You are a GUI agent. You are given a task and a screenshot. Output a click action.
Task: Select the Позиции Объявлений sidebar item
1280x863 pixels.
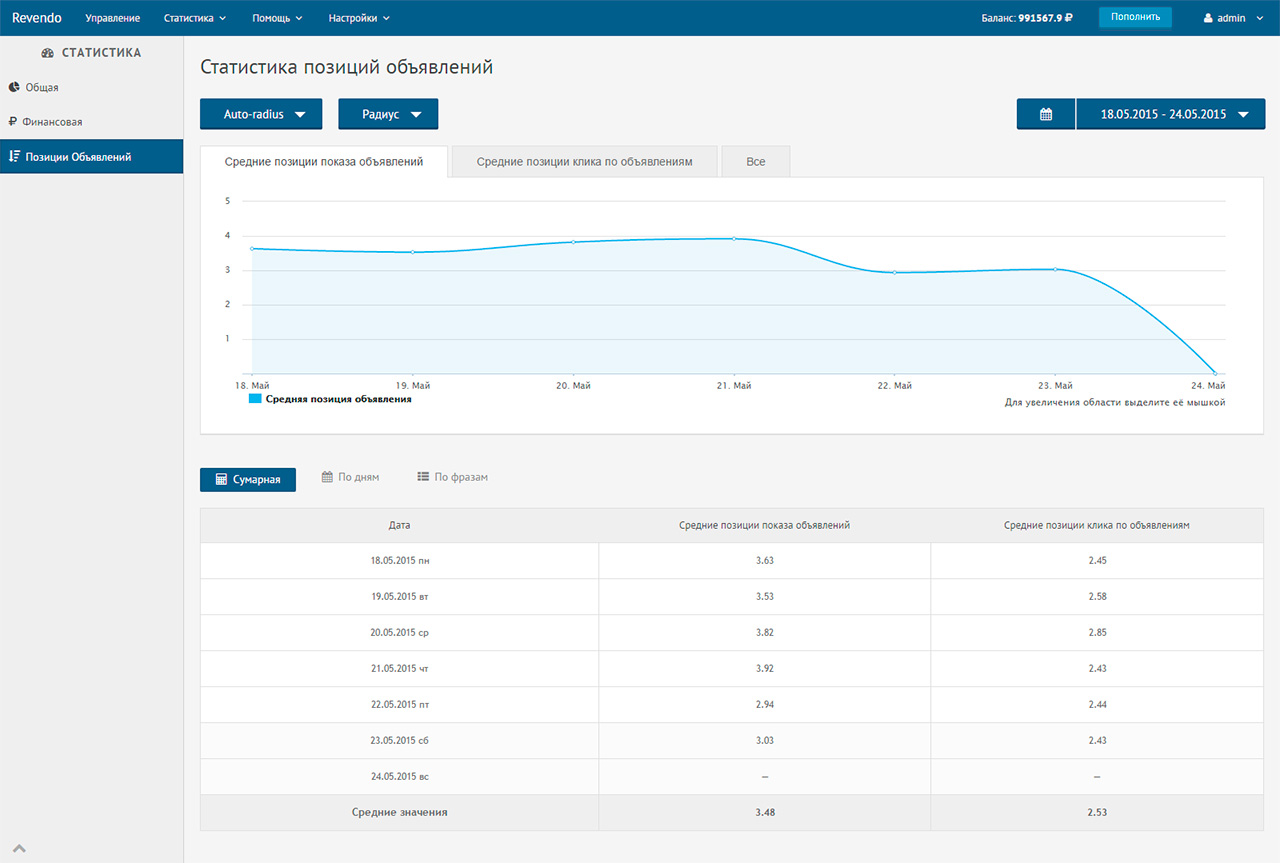pos(91,156)
